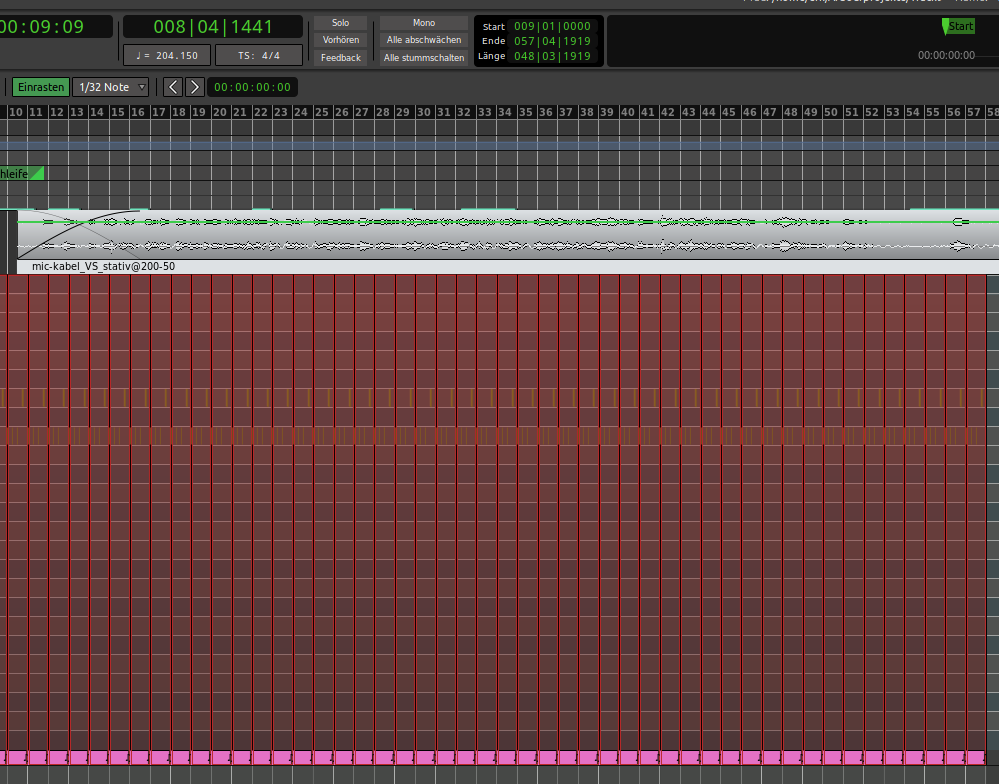
Task: Click the tempo display showing 204.150
Action: coord(166,56)
